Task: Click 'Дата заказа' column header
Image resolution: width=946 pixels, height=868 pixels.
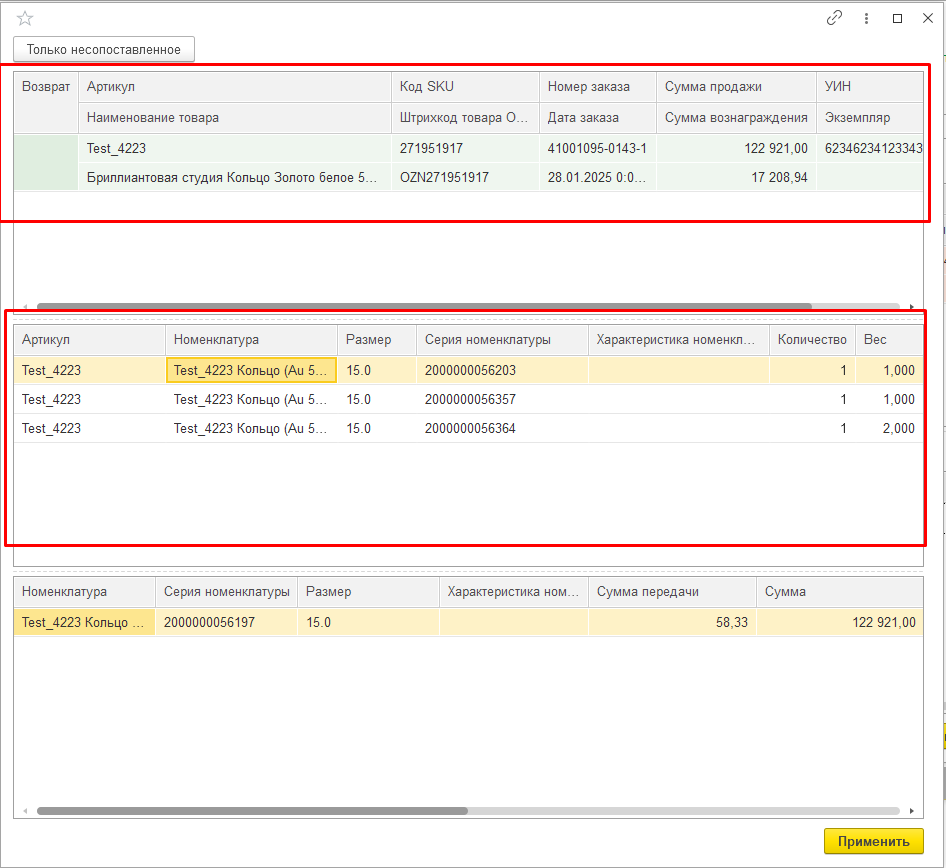Action: click(597, 118)
